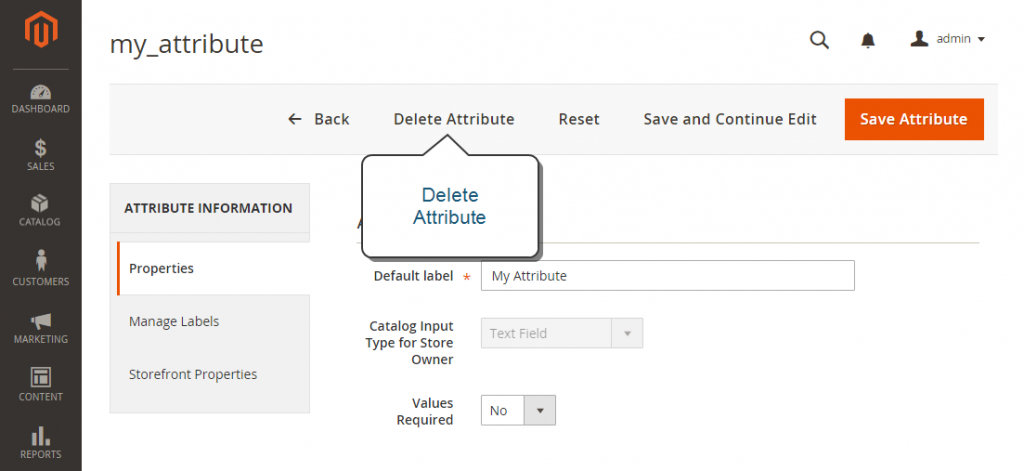Open the Sales sidebar menu
1024x471 pixels.
click(x=40, y=155)
